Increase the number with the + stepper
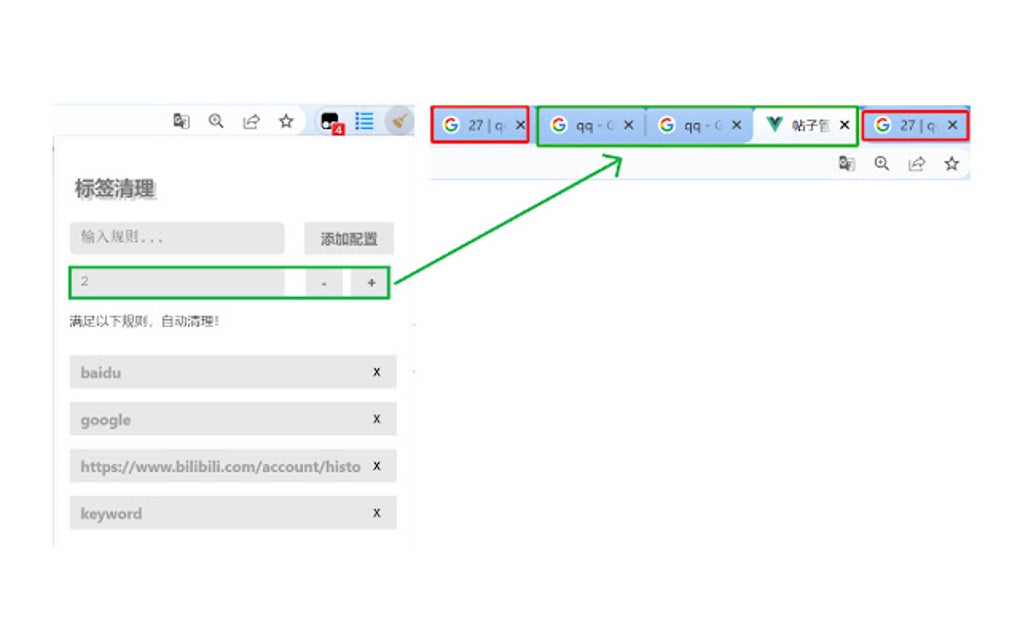This screenshot has height=638, width=1020. 370,282
